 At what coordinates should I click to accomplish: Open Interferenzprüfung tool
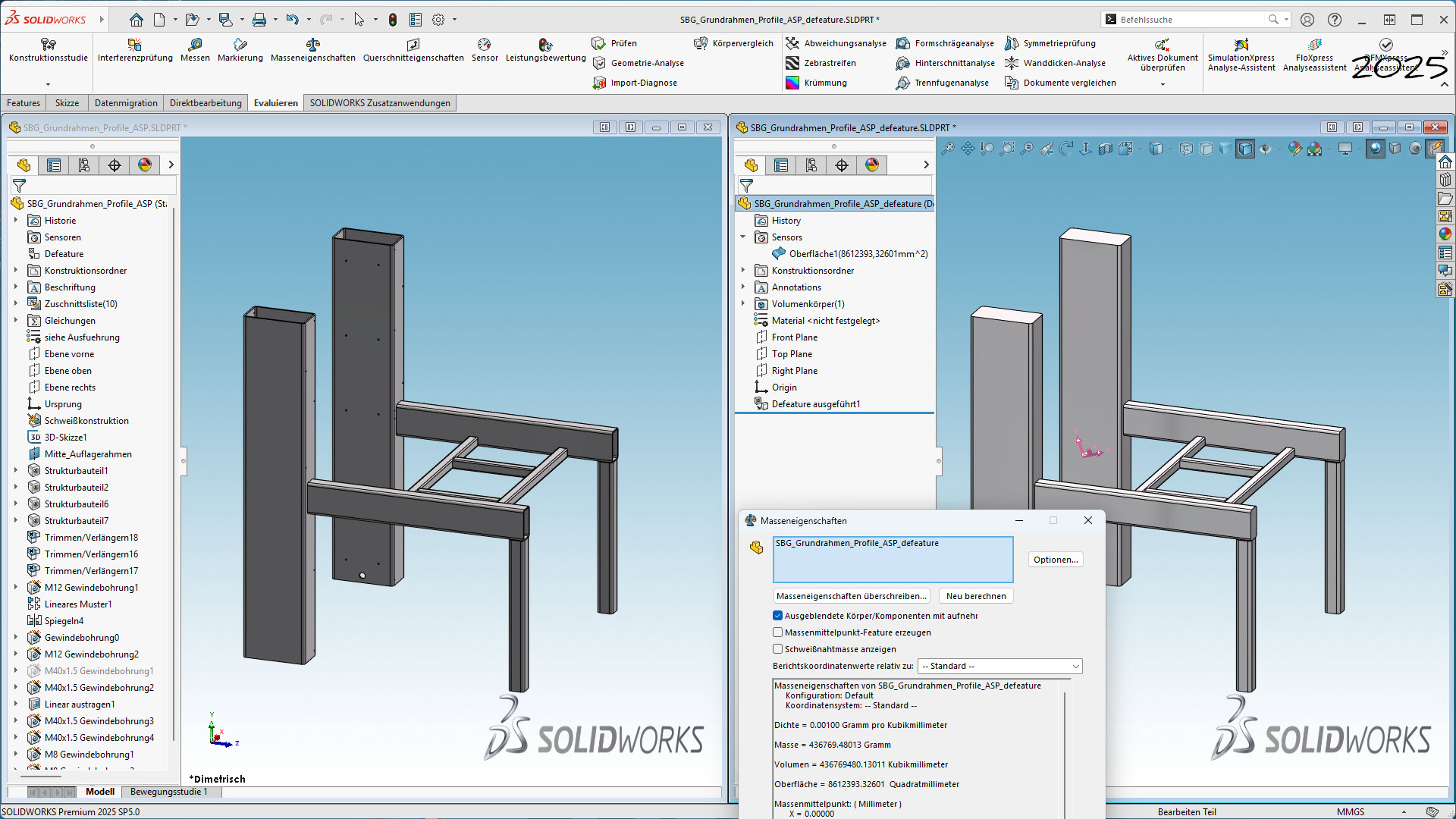tap(135, 50)
